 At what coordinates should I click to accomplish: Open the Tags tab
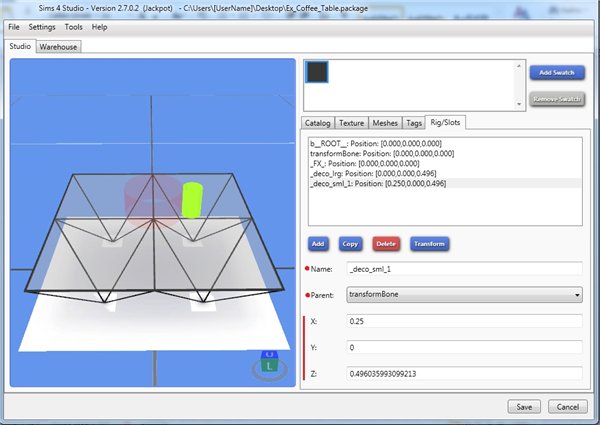(413, 123)
